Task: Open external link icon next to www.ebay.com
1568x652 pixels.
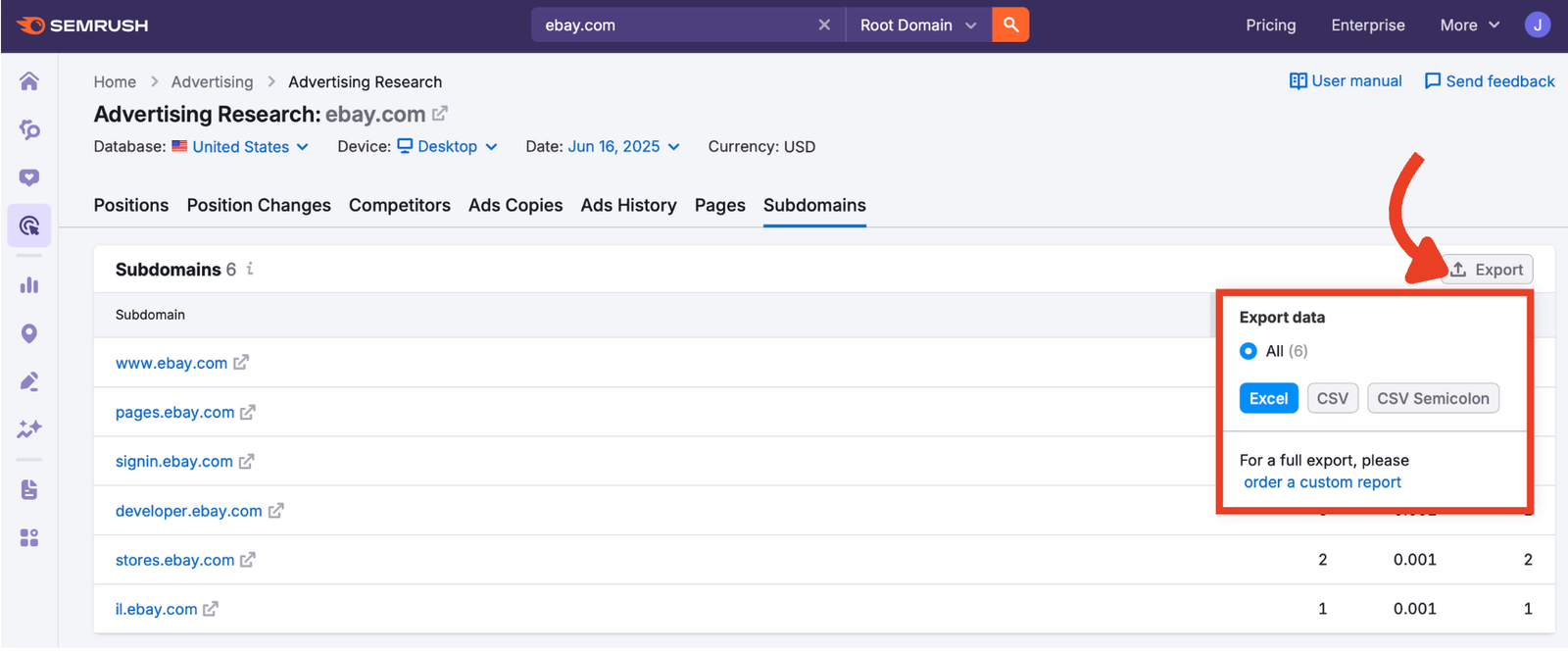Action: (x=241, y=363)
